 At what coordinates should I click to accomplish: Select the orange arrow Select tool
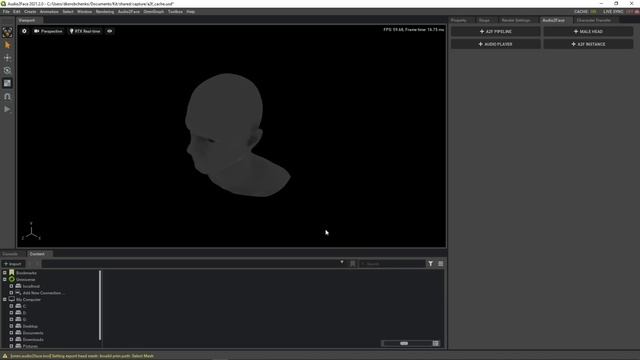(7, 45)
